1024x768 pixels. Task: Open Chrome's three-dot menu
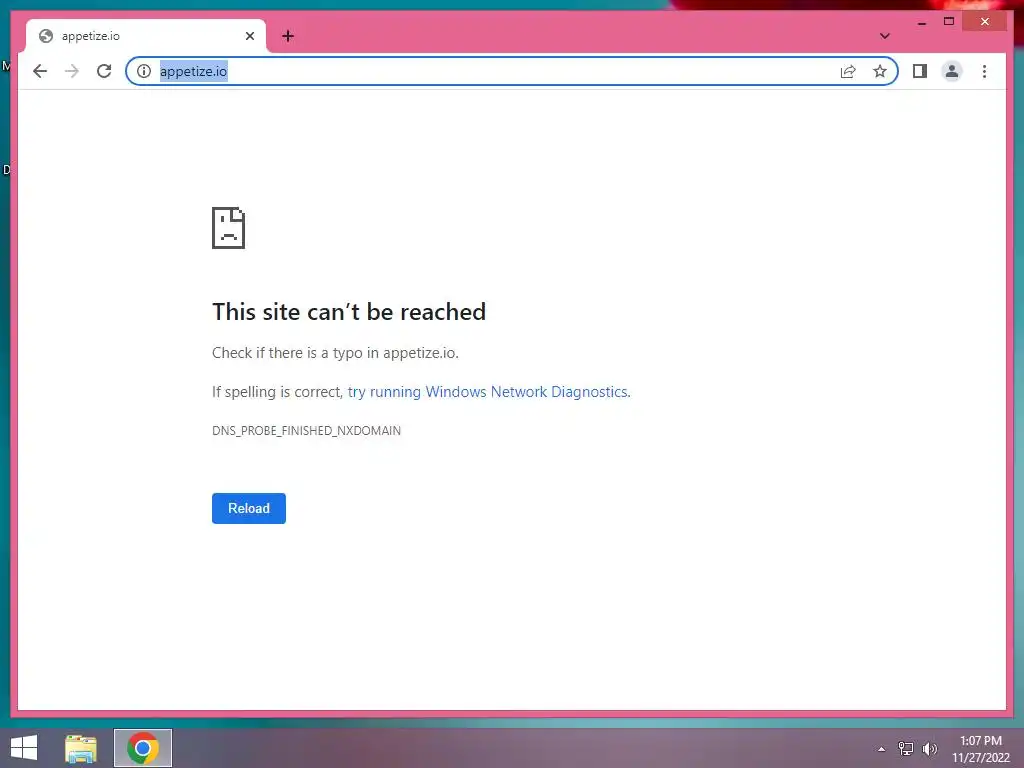click(x=984, y=71)
